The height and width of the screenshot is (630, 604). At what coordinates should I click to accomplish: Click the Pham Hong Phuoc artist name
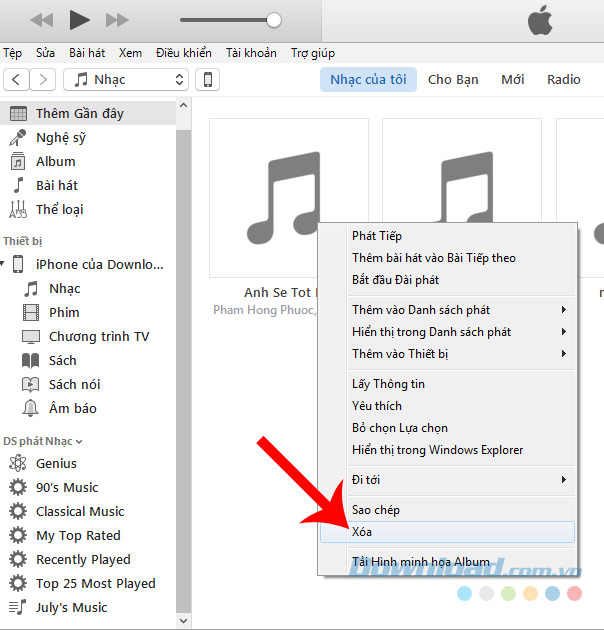pyautogui.click(x=264, y=310)
